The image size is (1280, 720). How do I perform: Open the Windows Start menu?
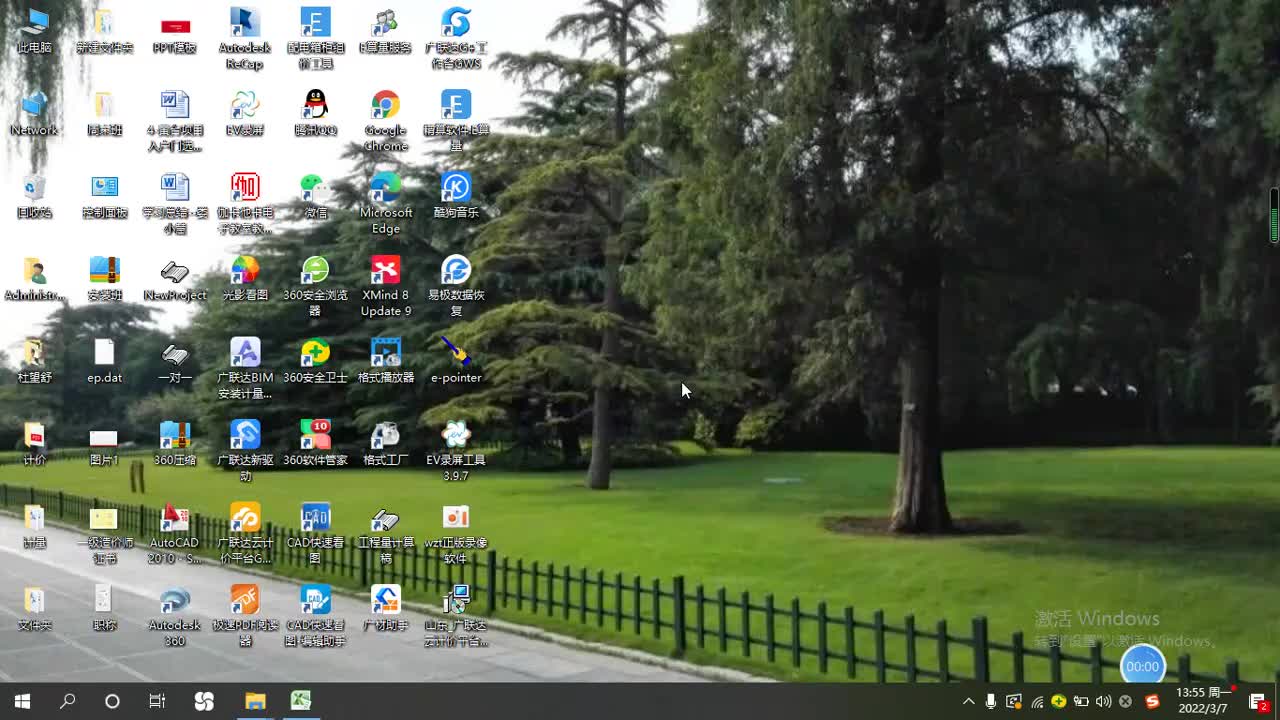22,701
